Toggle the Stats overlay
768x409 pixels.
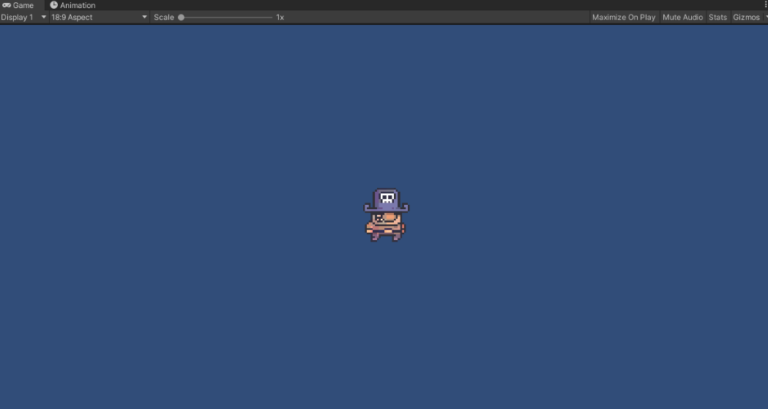pos(718,17)
